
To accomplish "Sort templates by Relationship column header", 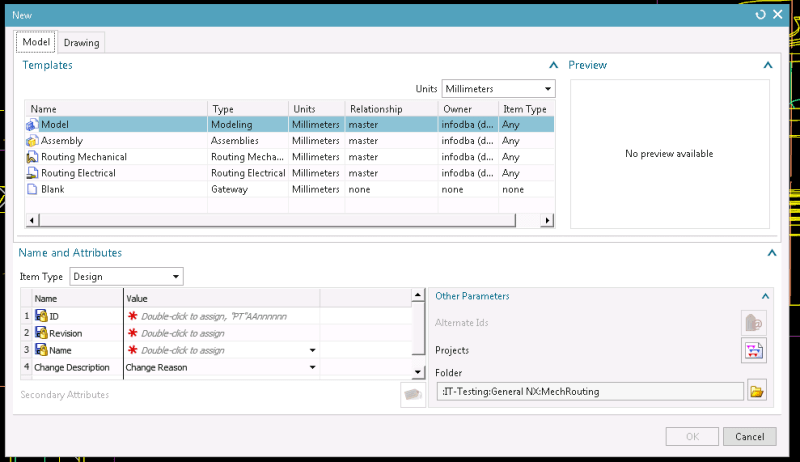I will (x=391, y=109).
